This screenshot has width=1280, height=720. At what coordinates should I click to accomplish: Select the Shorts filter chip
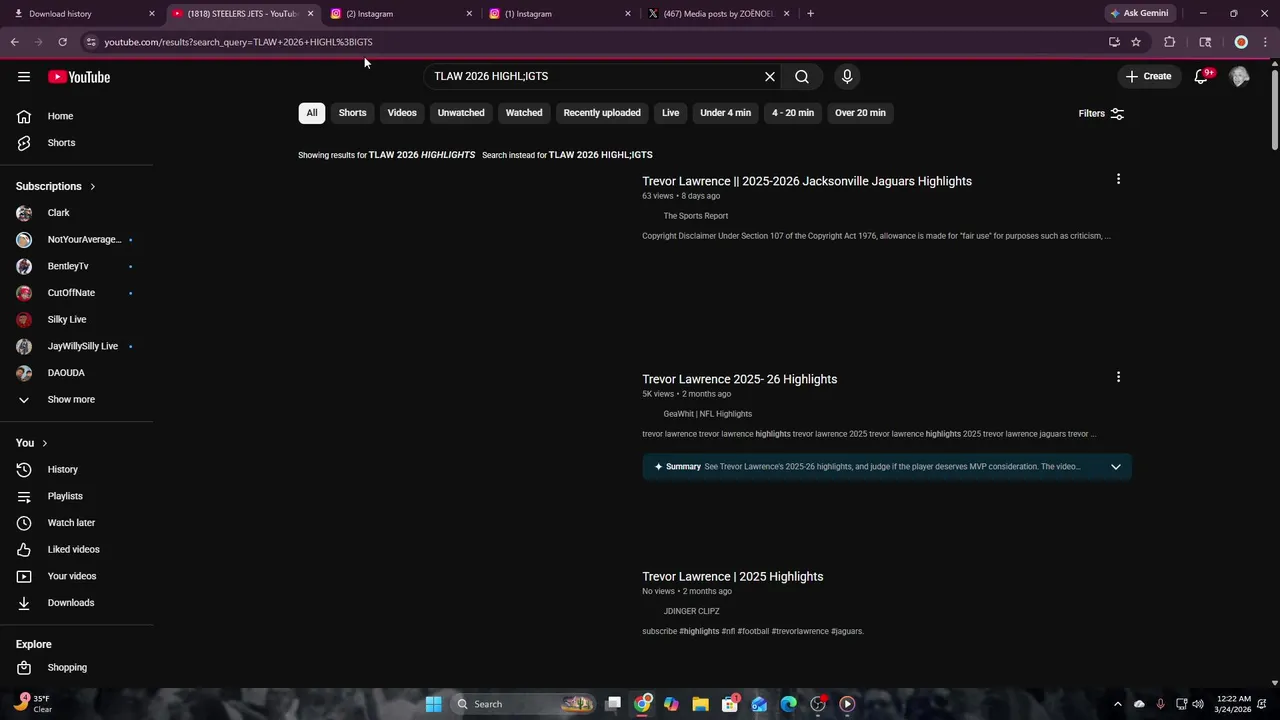click(352, 113)
